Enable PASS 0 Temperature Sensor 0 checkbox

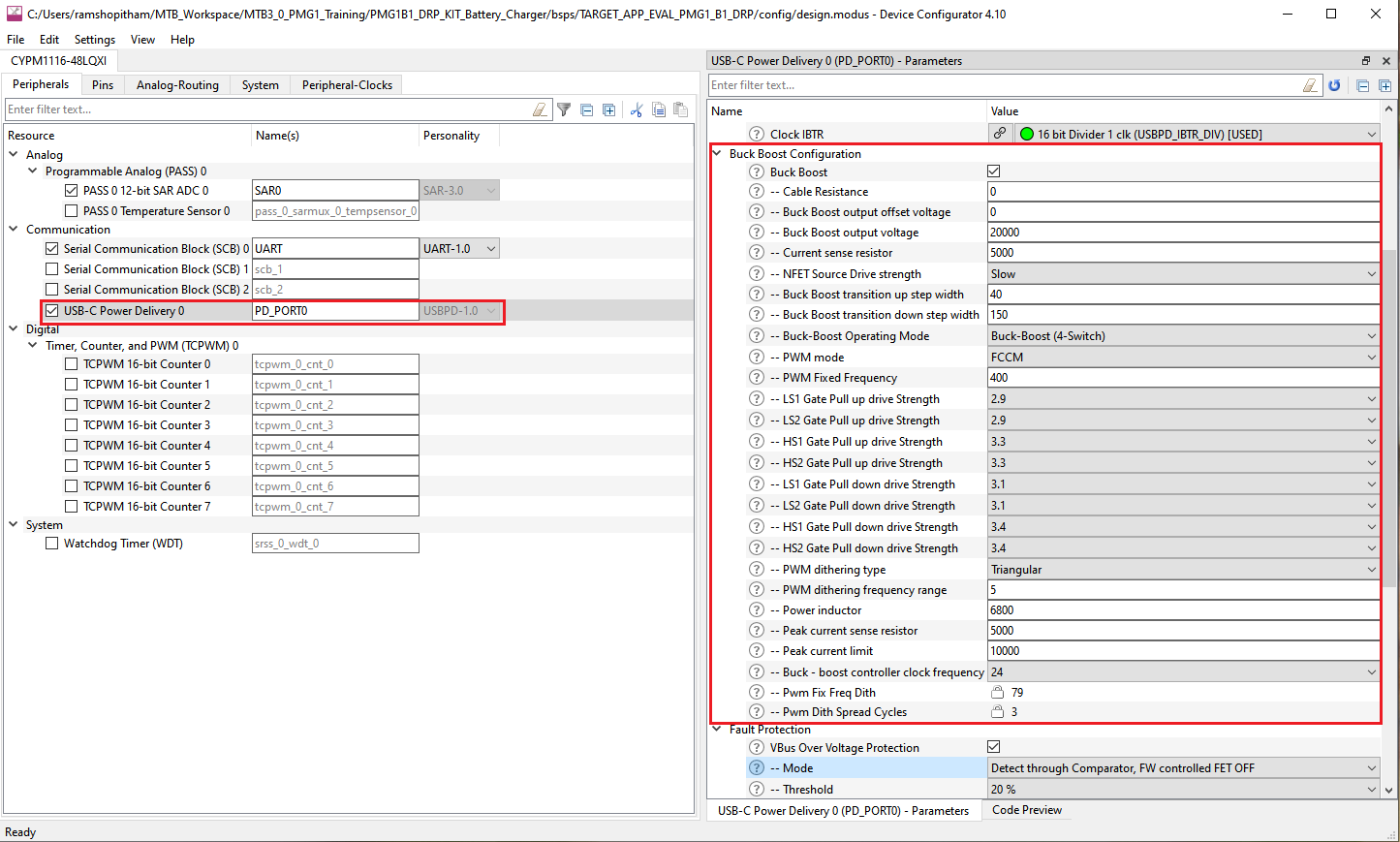click(x=71, y=210)
